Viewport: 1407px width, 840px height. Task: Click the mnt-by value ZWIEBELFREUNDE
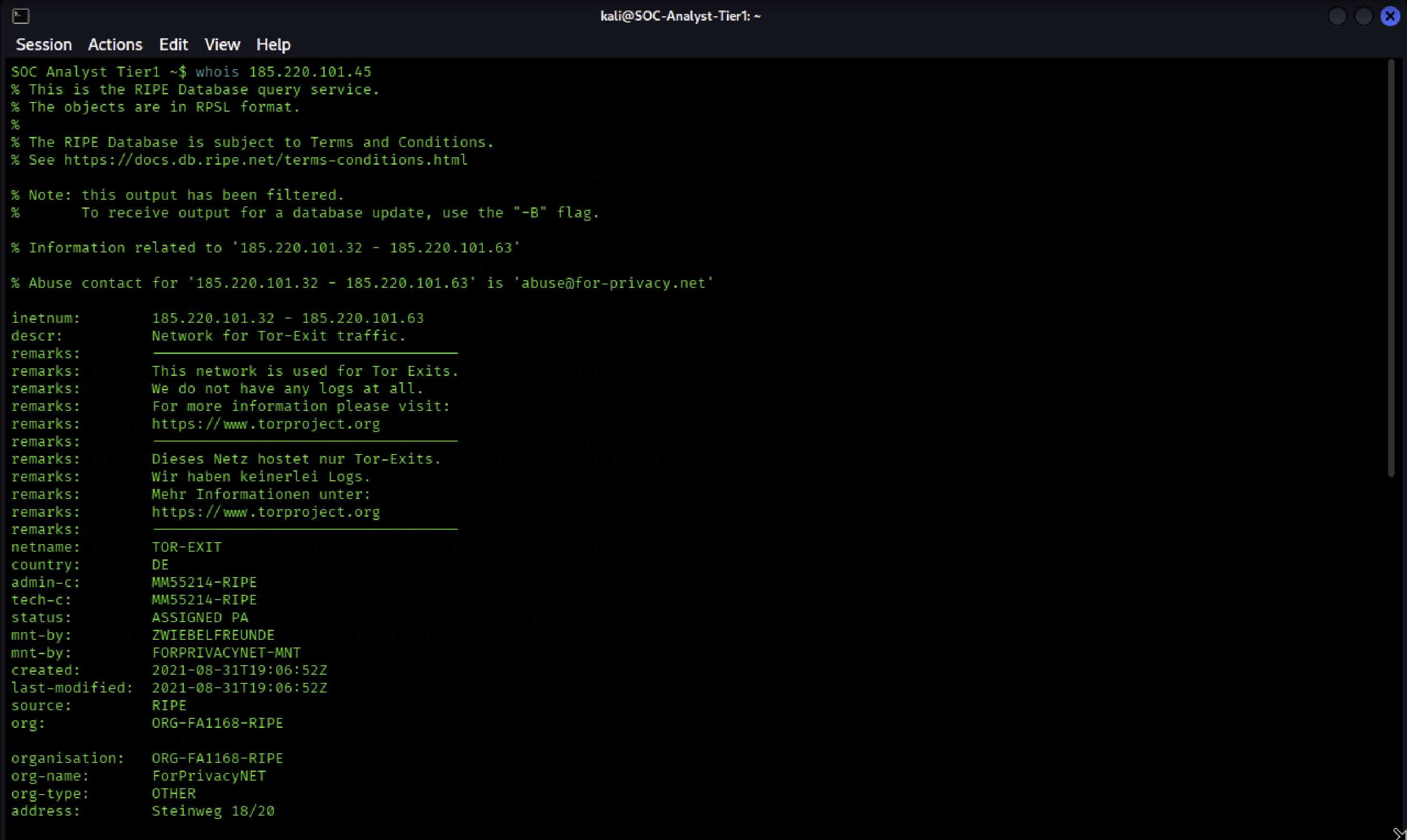(x=214, y=635)
